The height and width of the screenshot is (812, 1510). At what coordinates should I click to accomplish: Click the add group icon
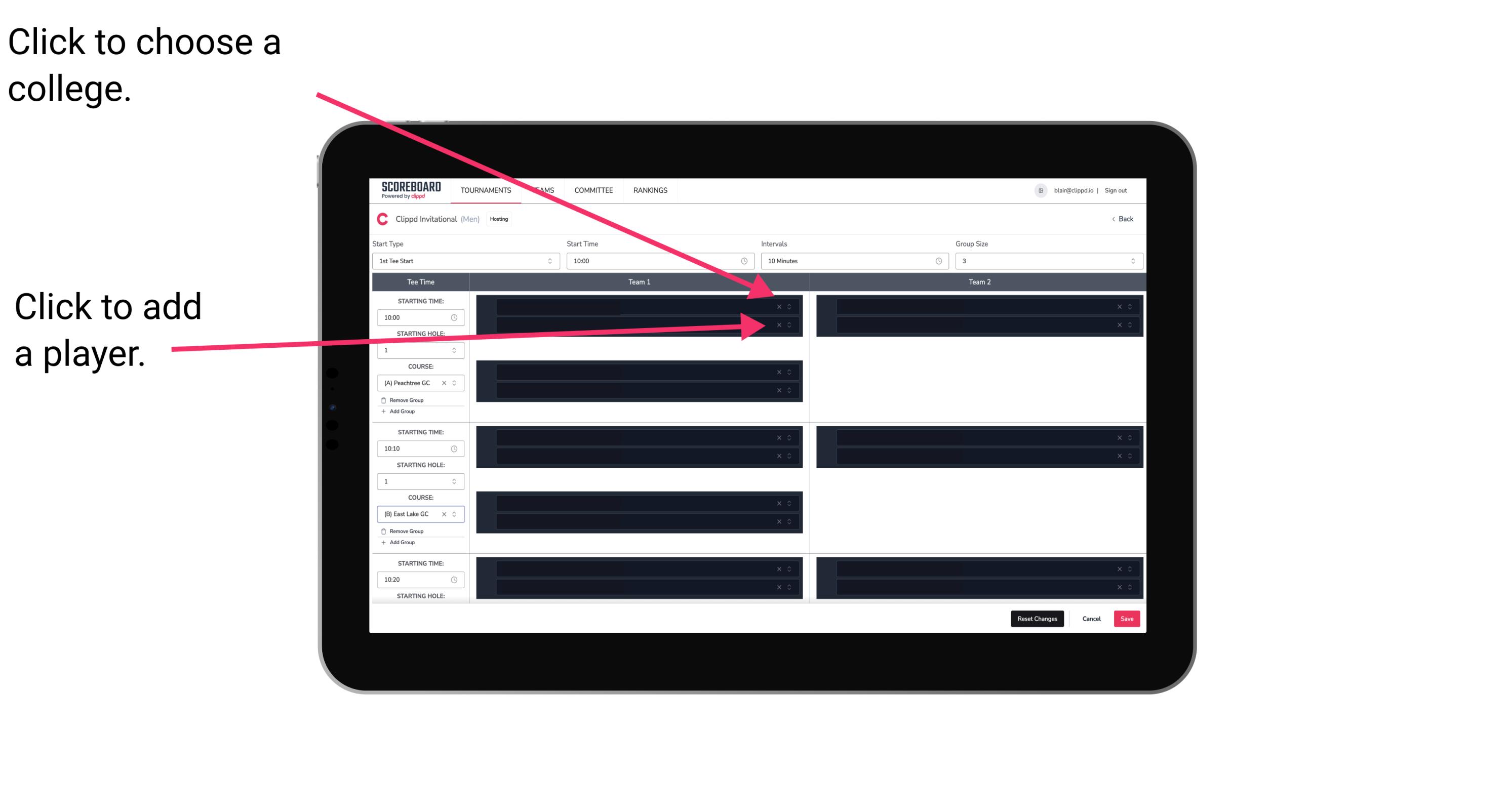384,412
